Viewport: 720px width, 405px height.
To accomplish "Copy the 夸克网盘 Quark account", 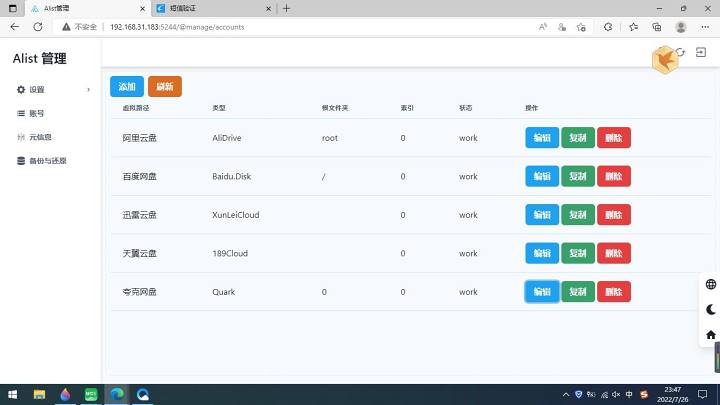I will tap(578, 292).
